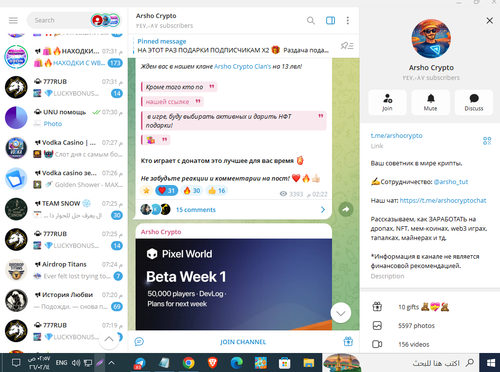
Task: Open the Vodka casino зе... chat from 07:26
Action: click(63, 179)
